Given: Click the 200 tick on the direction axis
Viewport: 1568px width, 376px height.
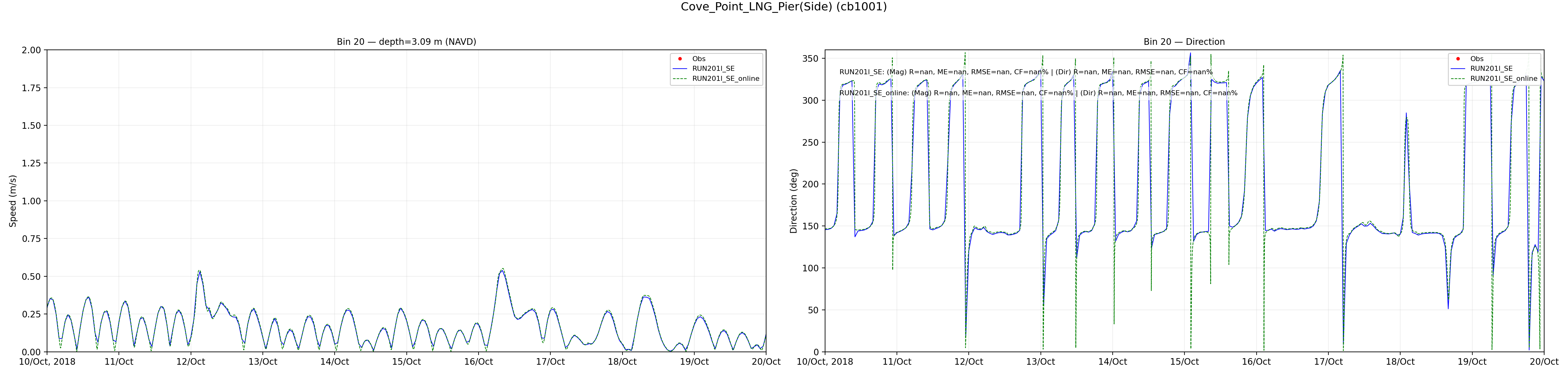Looking at the screenshot, I should [x=811, y=184].
